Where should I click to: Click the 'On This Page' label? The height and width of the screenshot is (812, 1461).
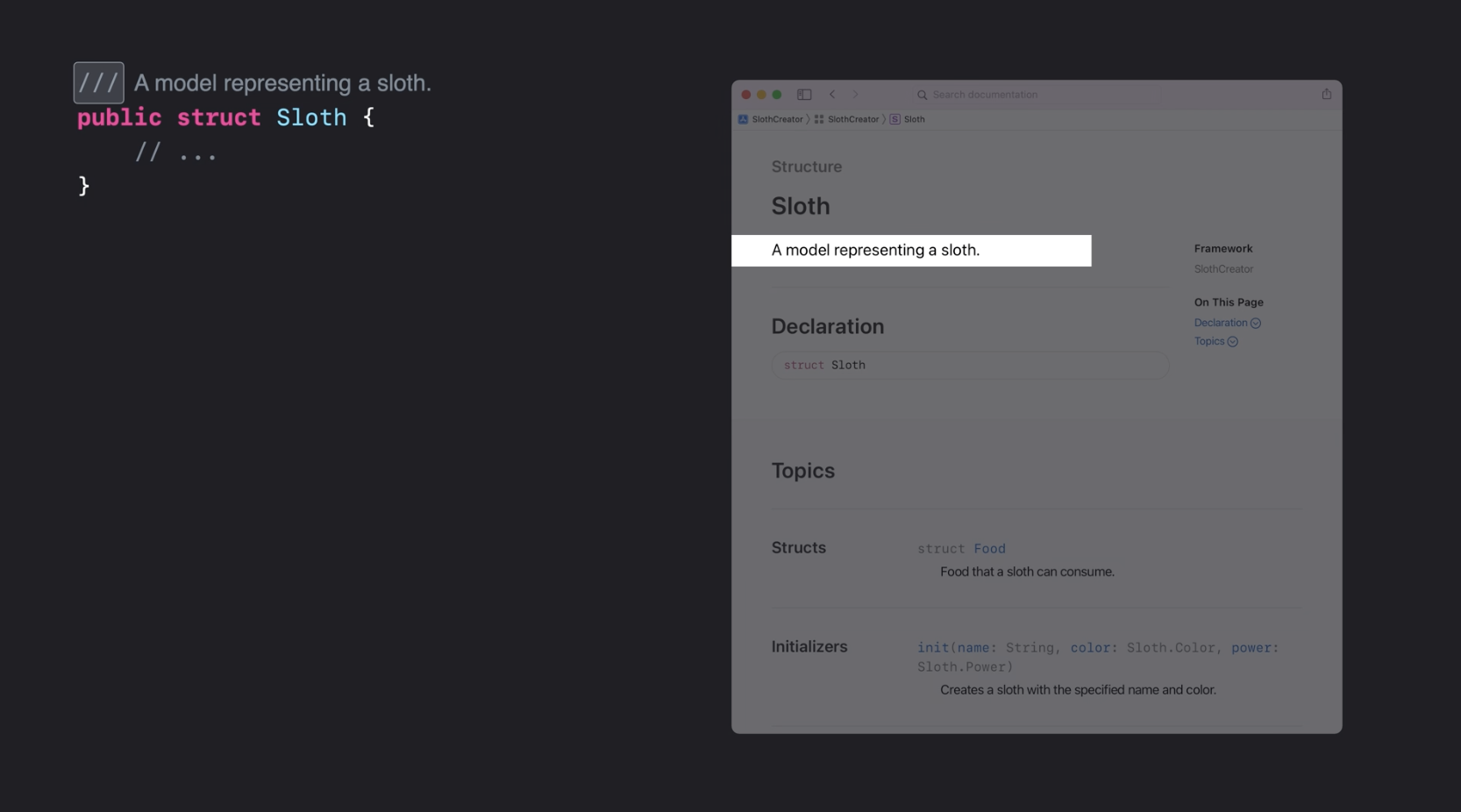point(1228,302)
